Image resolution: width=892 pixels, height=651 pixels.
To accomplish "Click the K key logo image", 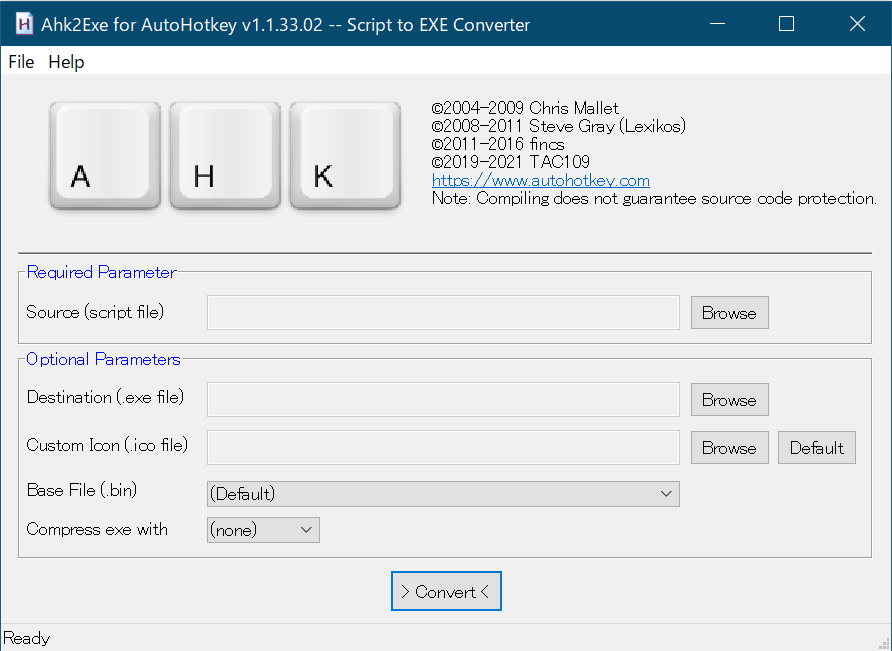I will tap(345, 156).
